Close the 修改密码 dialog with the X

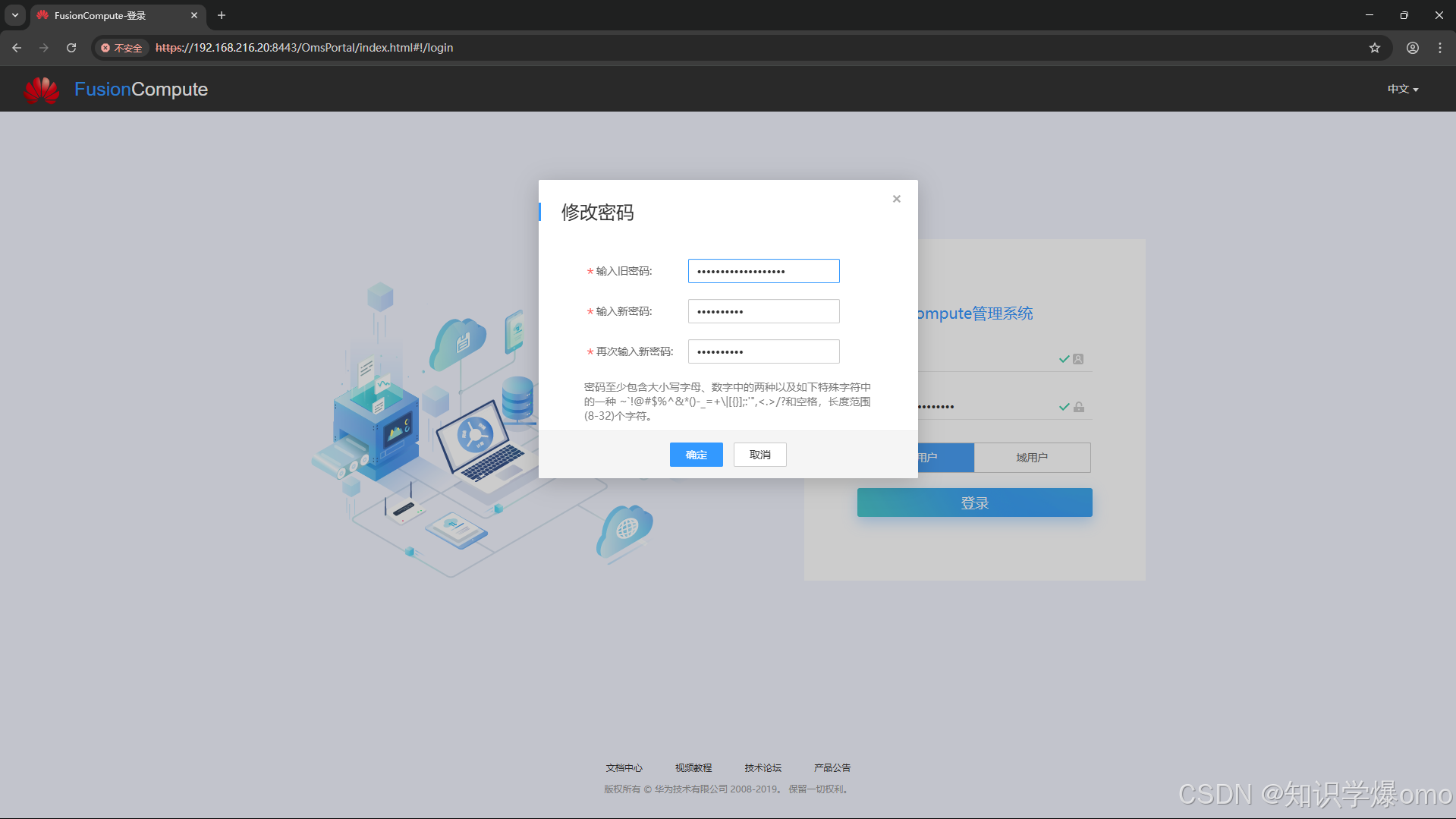tap(897, 199)
